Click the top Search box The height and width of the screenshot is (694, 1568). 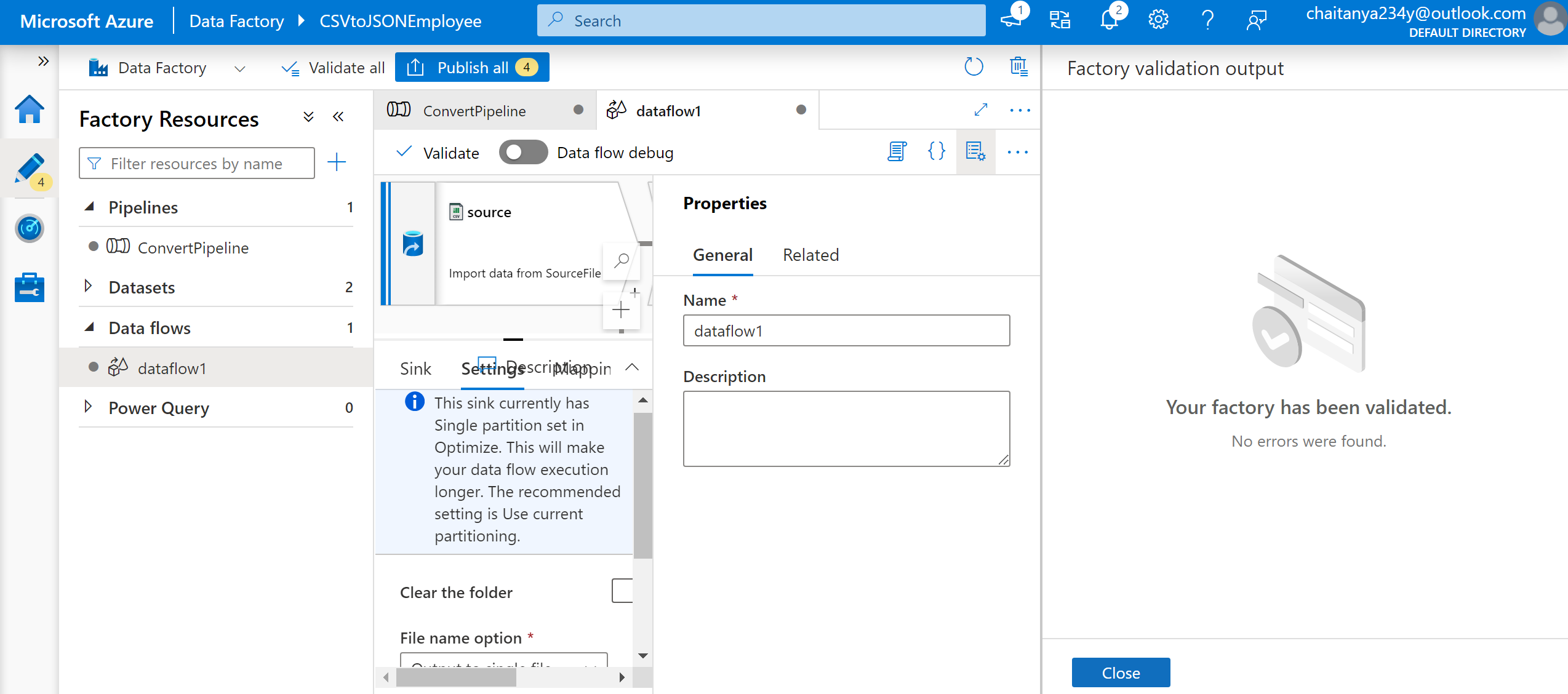click(x=761, y=20)
